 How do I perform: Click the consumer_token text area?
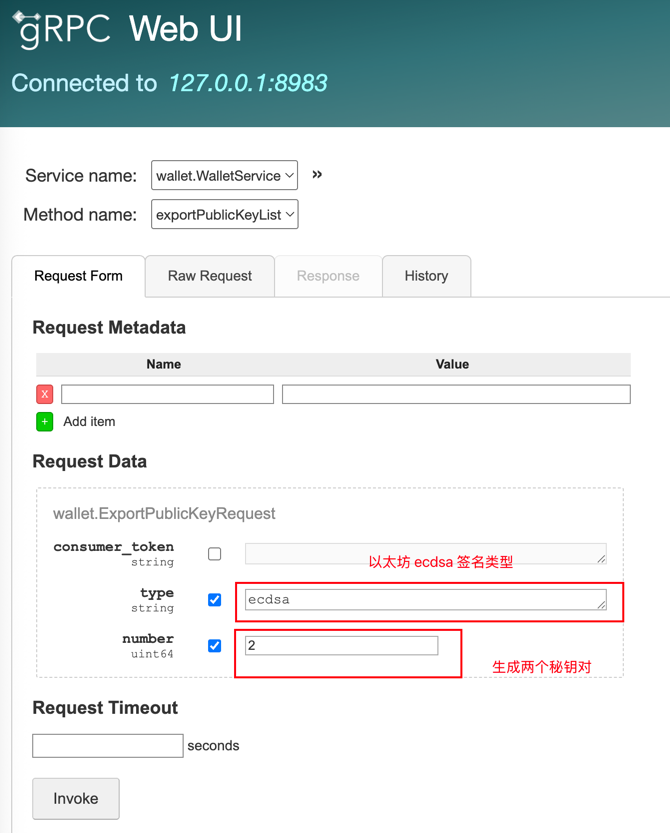click(426, 554)
